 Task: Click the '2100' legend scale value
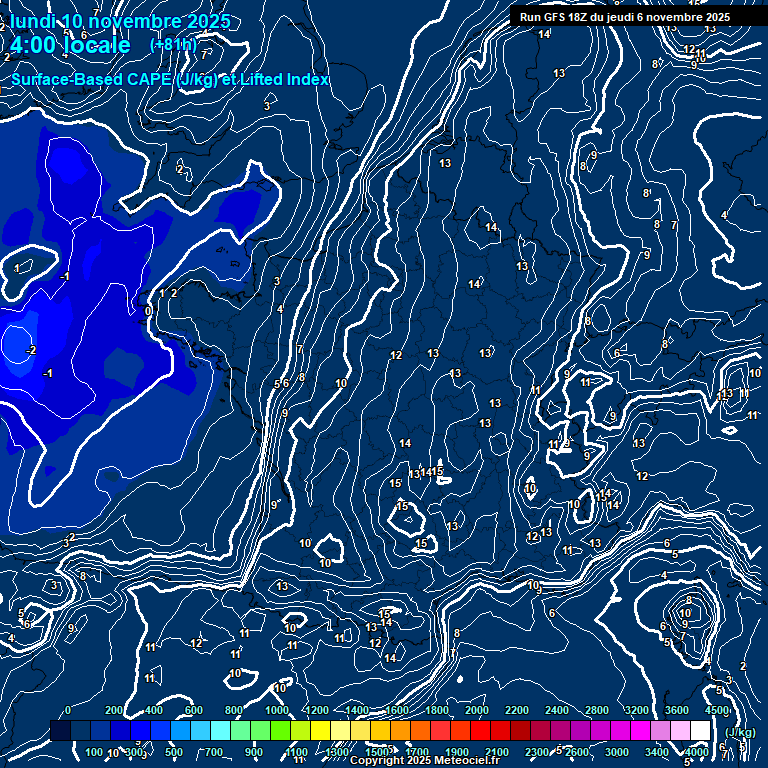(497, 752)
